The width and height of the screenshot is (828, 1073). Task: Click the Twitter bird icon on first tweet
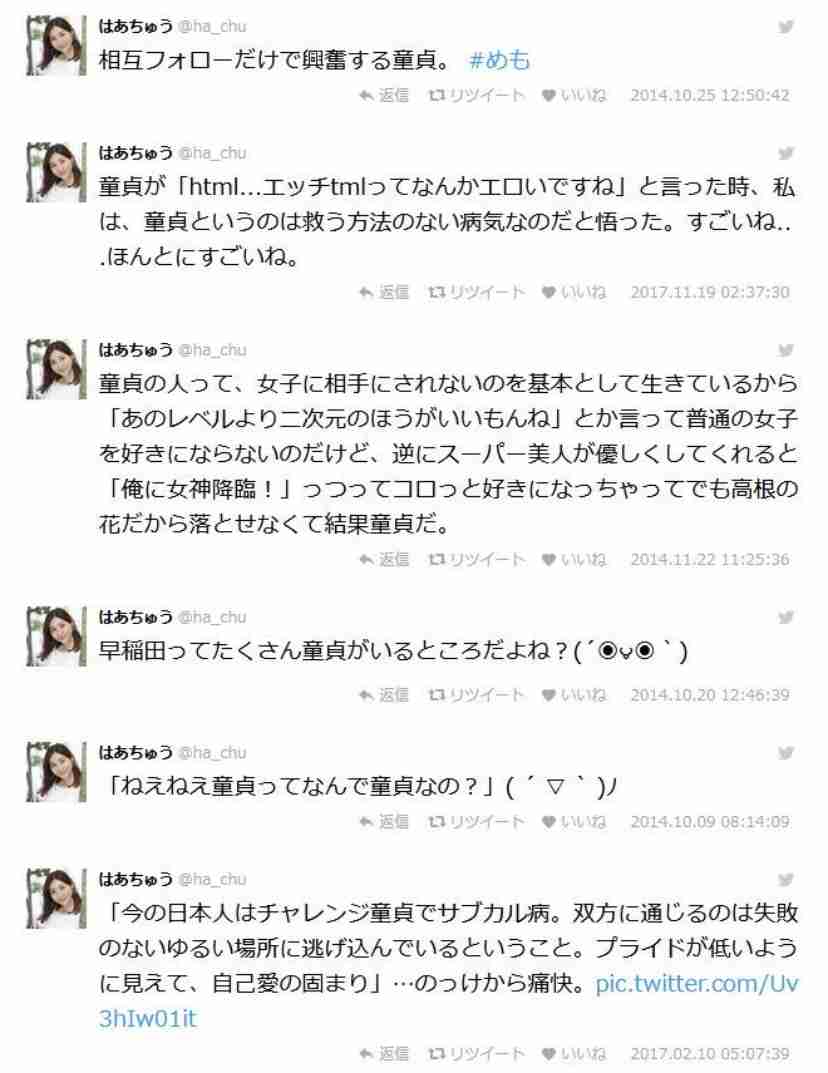pos(786,27)
